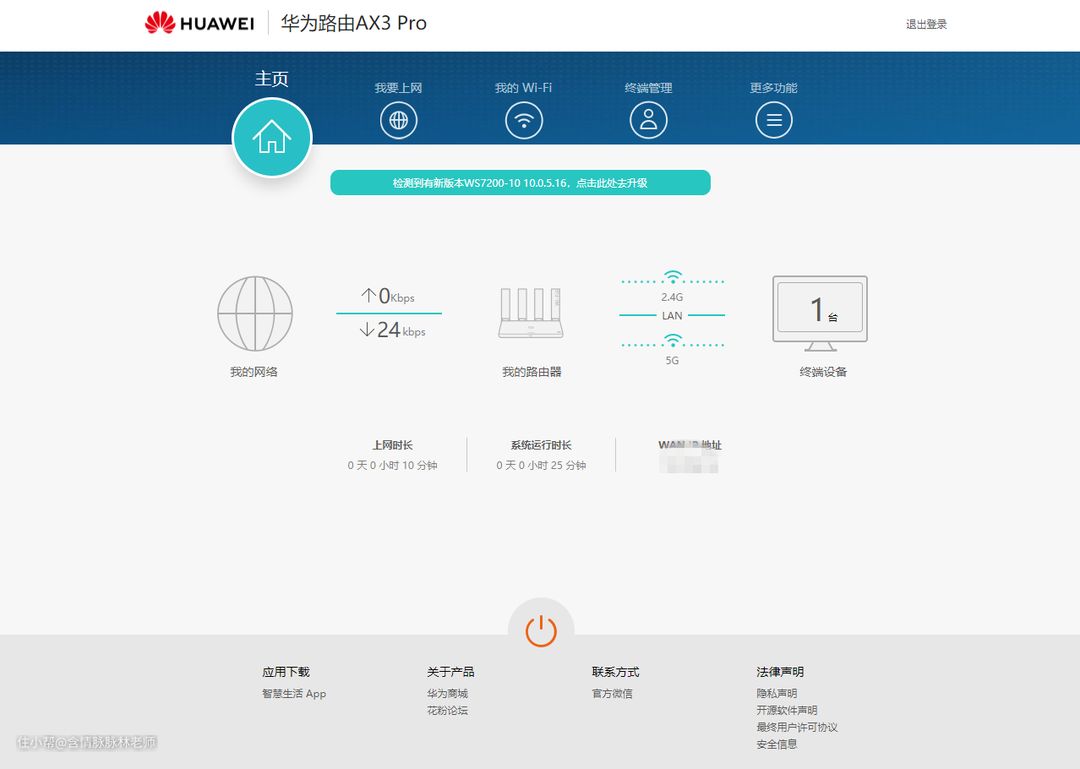Click the 官方微信 link
Screen dimensions: 1080x769
(612, 693)
